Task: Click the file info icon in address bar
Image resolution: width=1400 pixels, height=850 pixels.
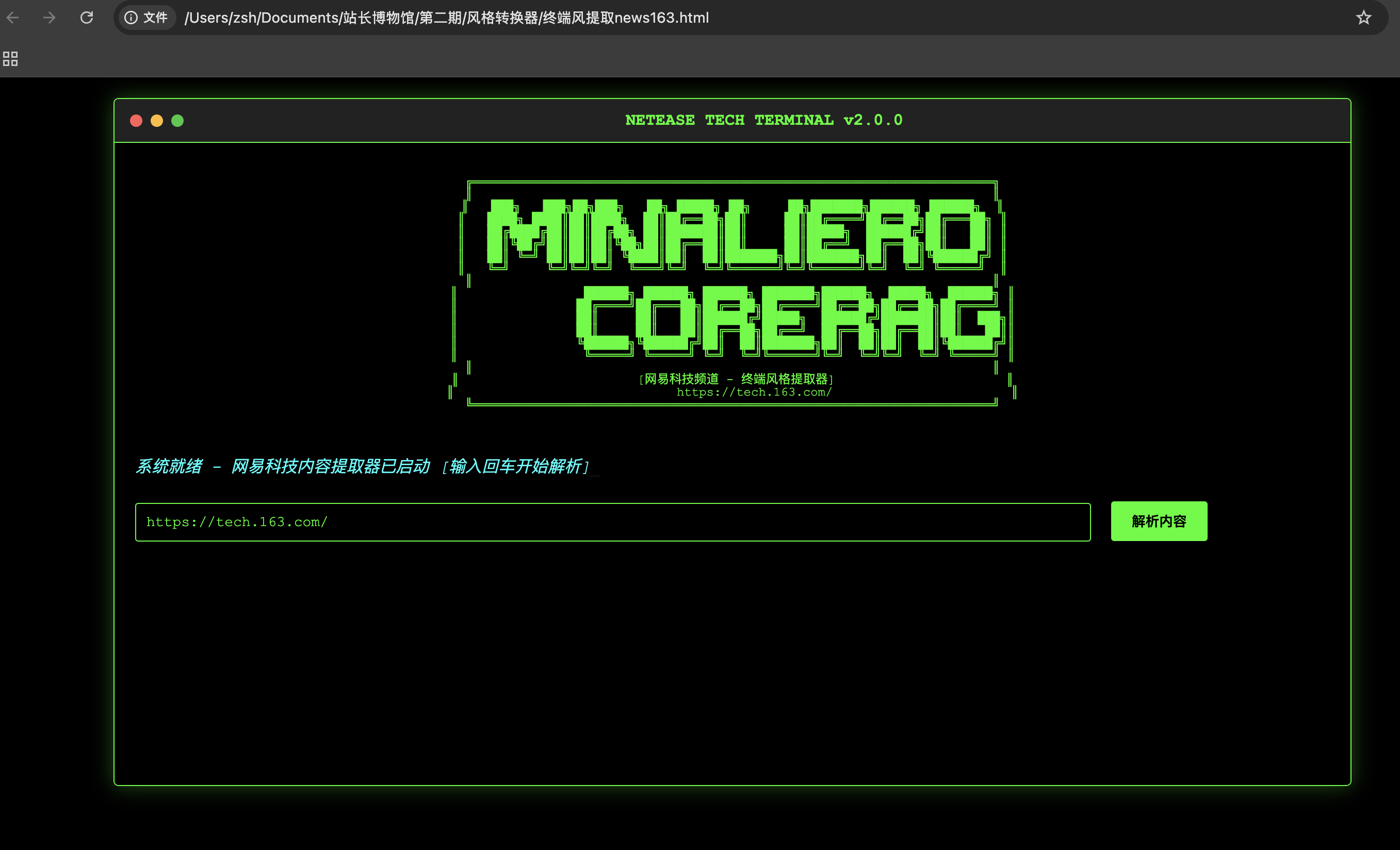Action: [x=131, y=18]
